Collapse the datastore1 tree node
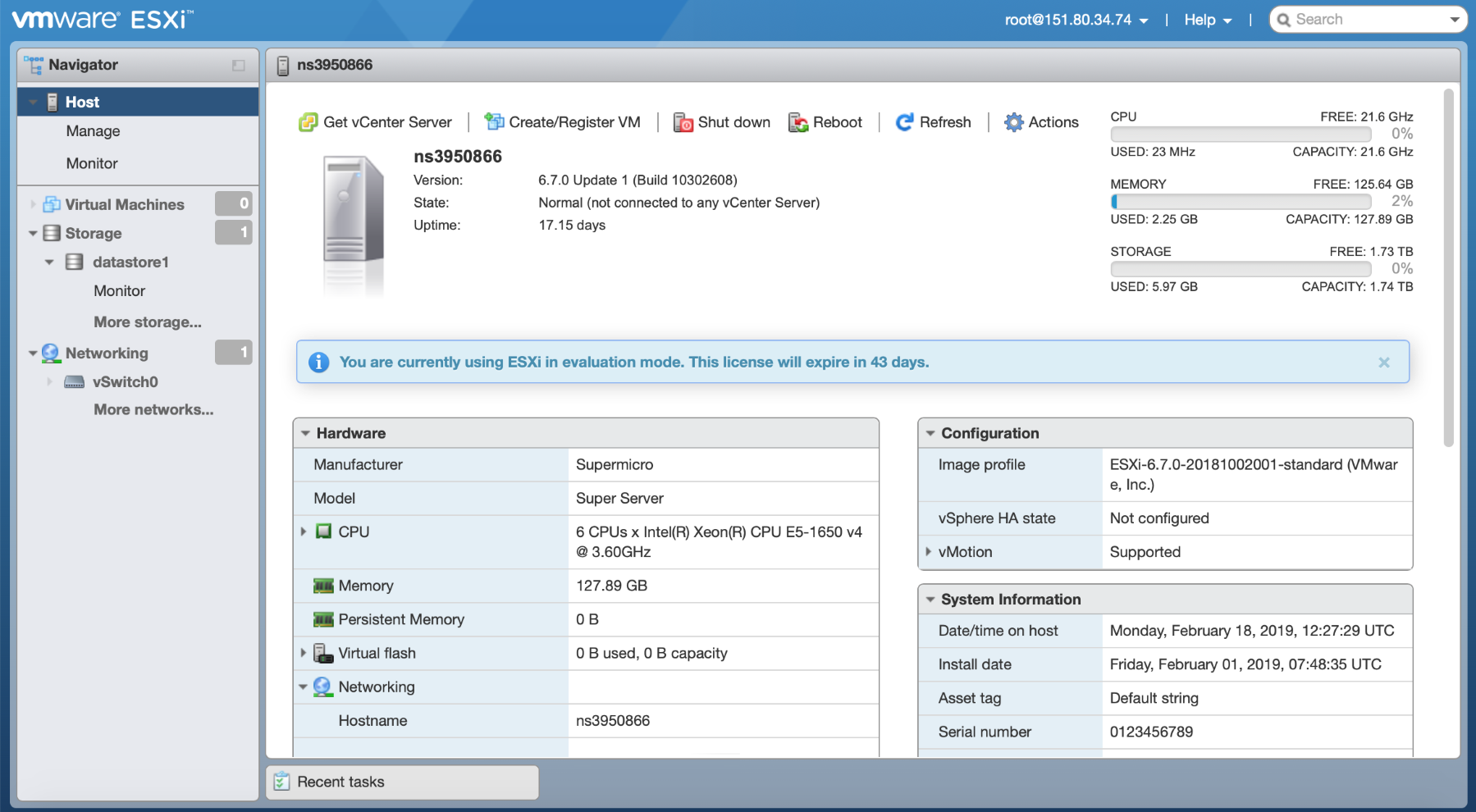 [x=49, y=262]
